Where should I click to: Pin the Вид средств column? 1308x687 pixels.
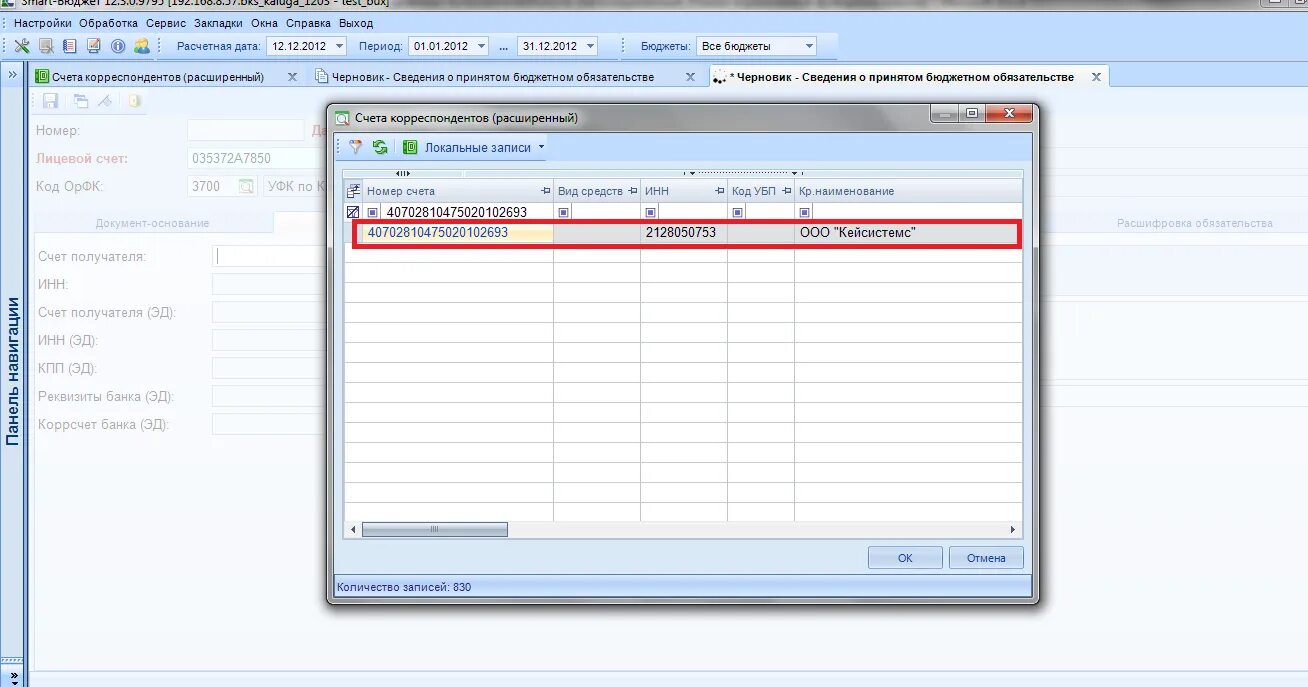point(632,191)
